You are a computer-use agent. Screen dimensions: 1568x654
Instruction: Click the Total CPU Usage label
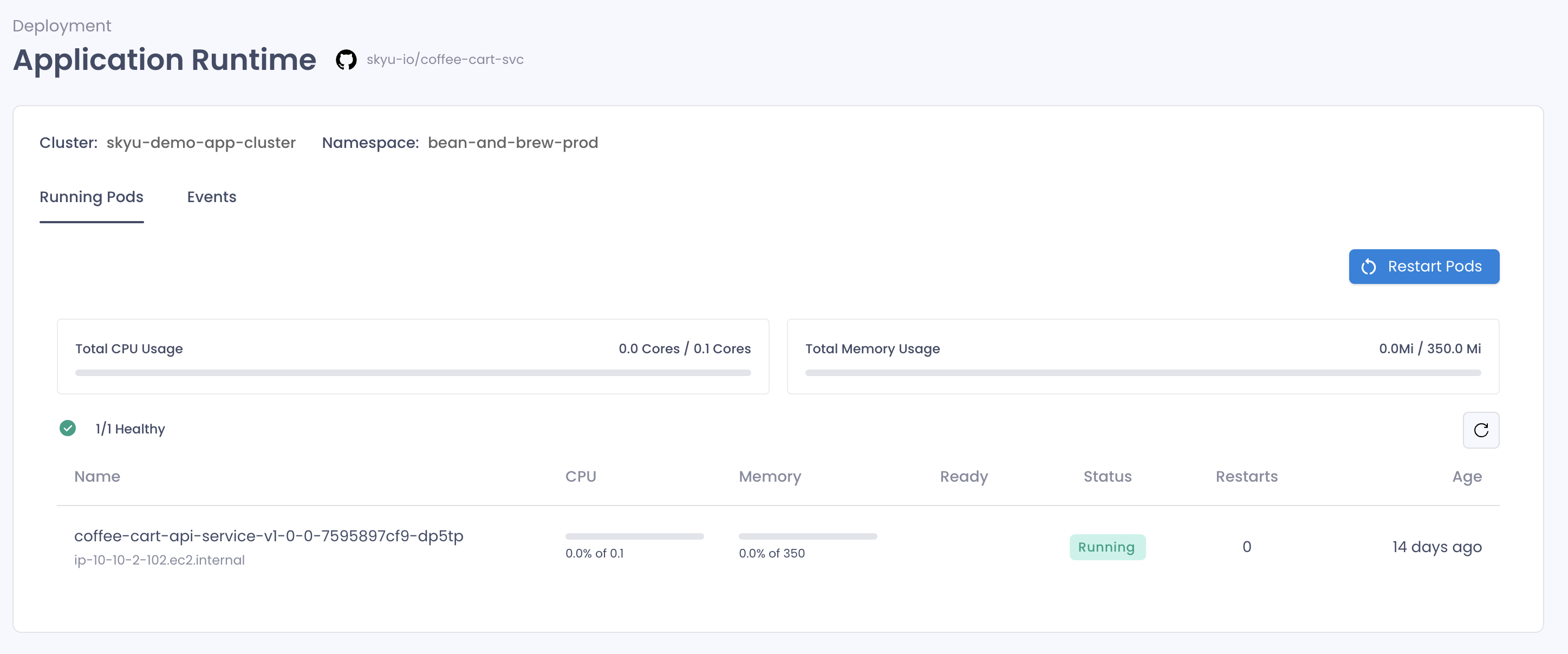[x=129, y=348]
